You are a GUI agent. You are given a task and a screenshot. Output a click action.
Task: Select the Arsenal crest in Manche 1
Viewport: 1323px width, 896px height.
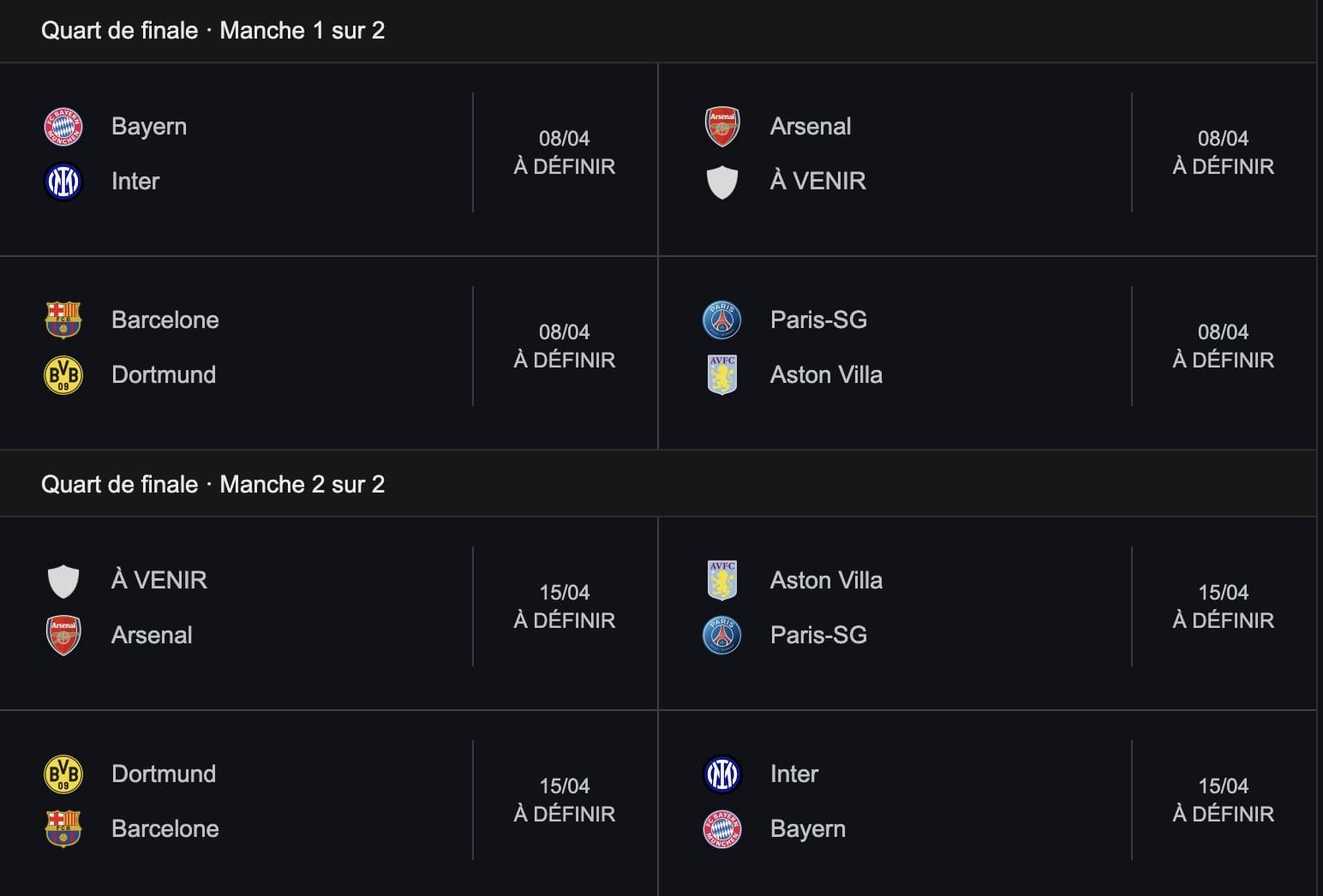(x=721, y=127)
